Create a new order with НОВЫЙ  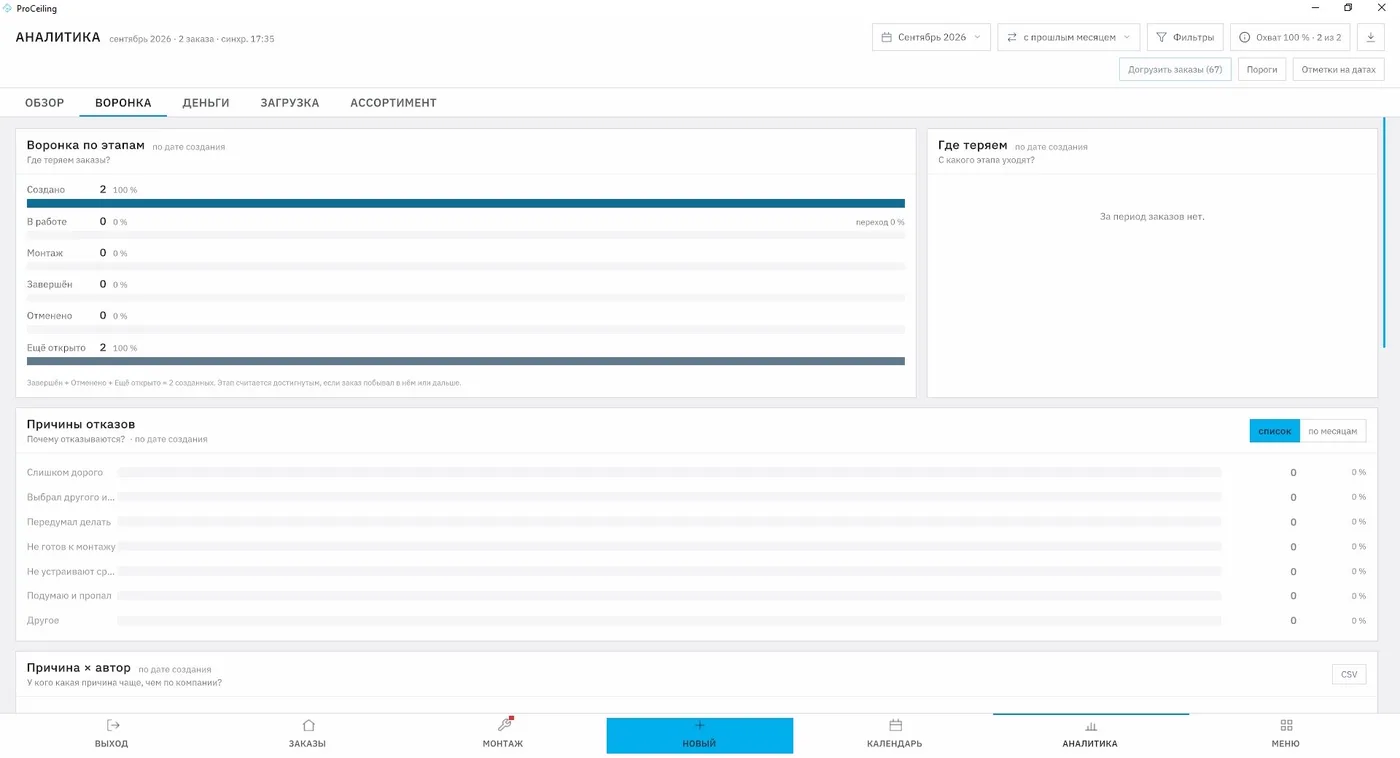click(699, 735)
